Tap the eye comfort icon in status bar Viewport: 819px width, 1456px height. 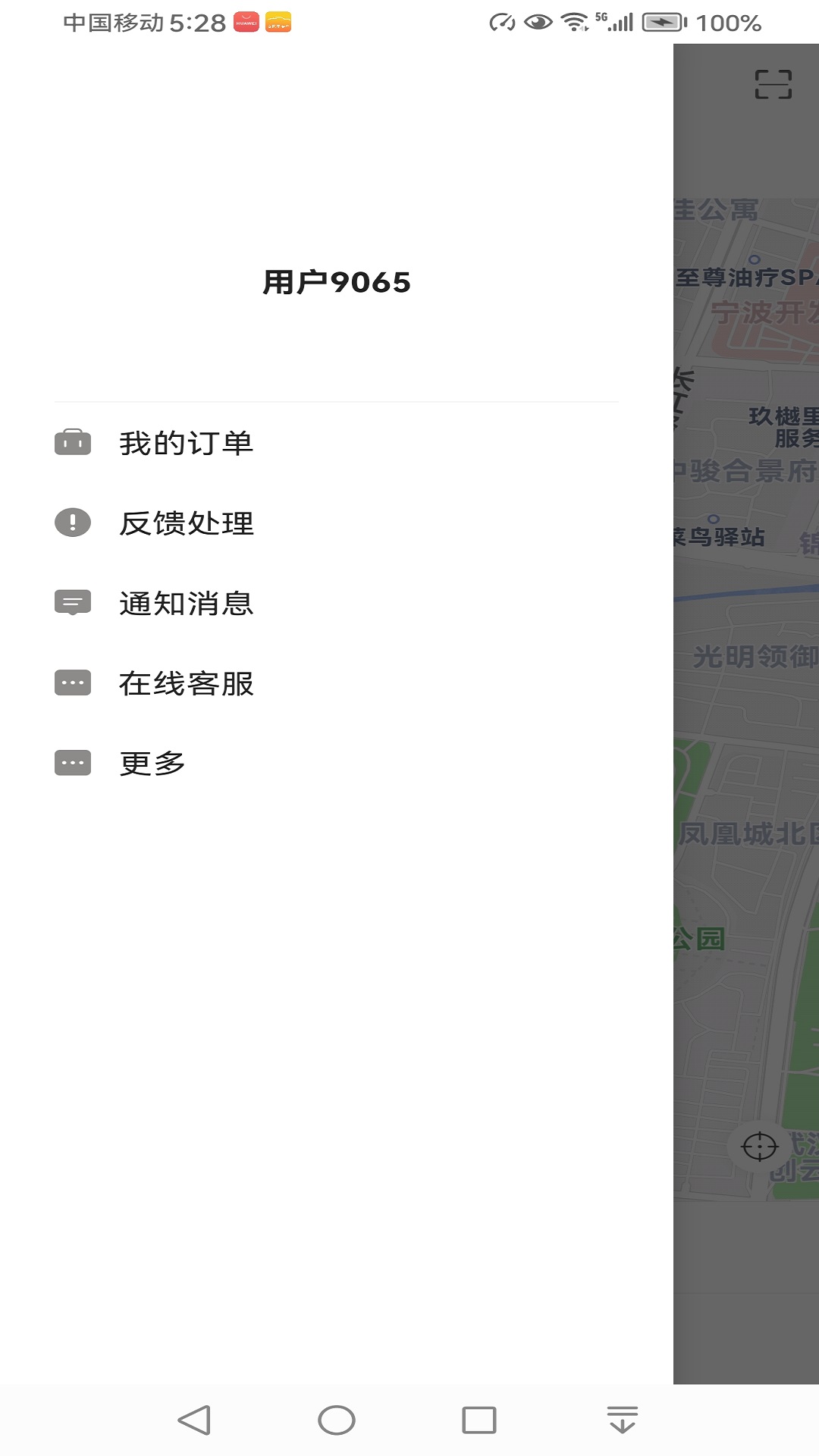click(538, 23)
